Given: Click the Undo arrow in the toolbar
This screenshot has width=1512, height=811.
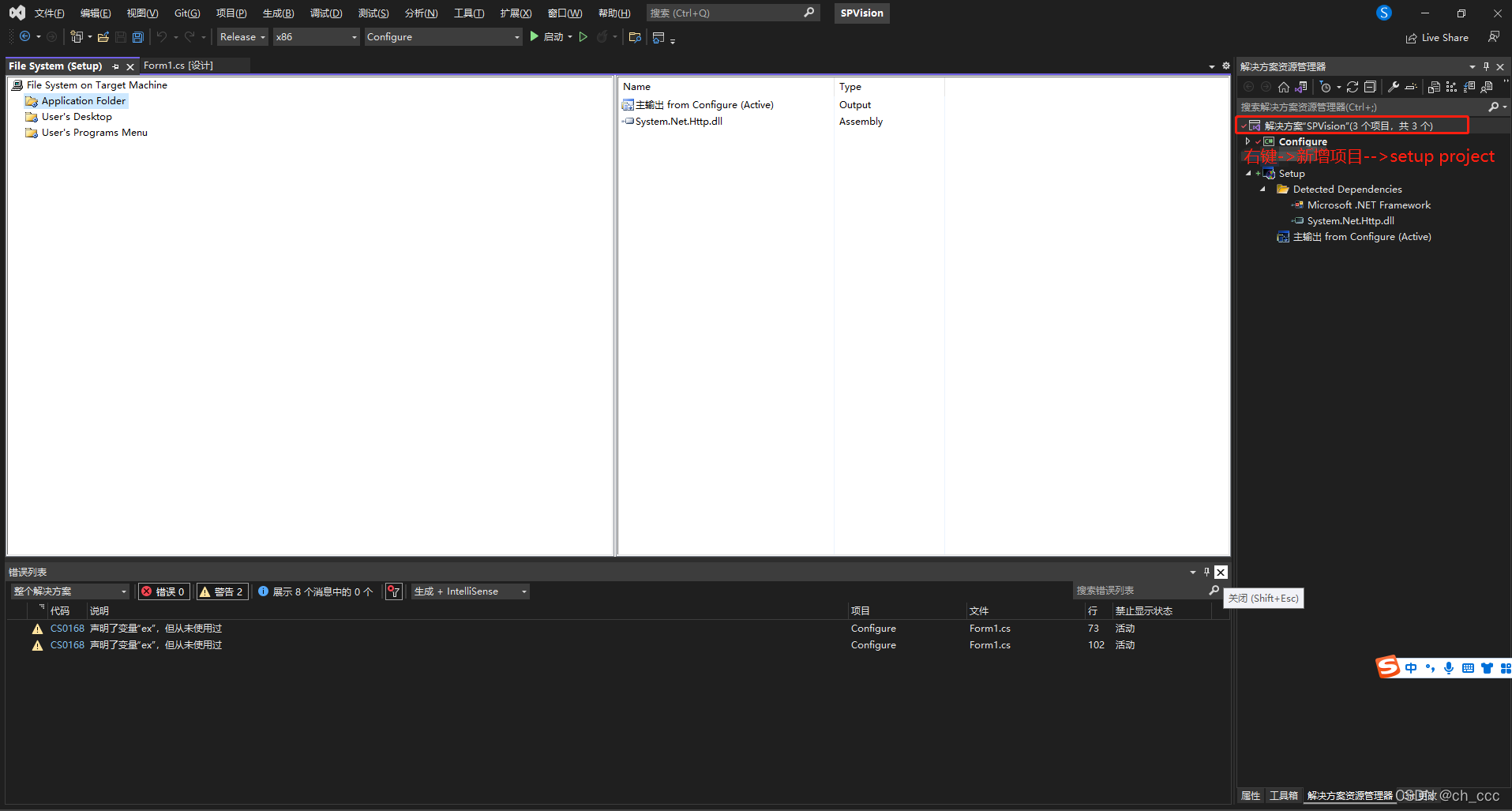Looking at the screenshot, I should click(x=162, y=37).
